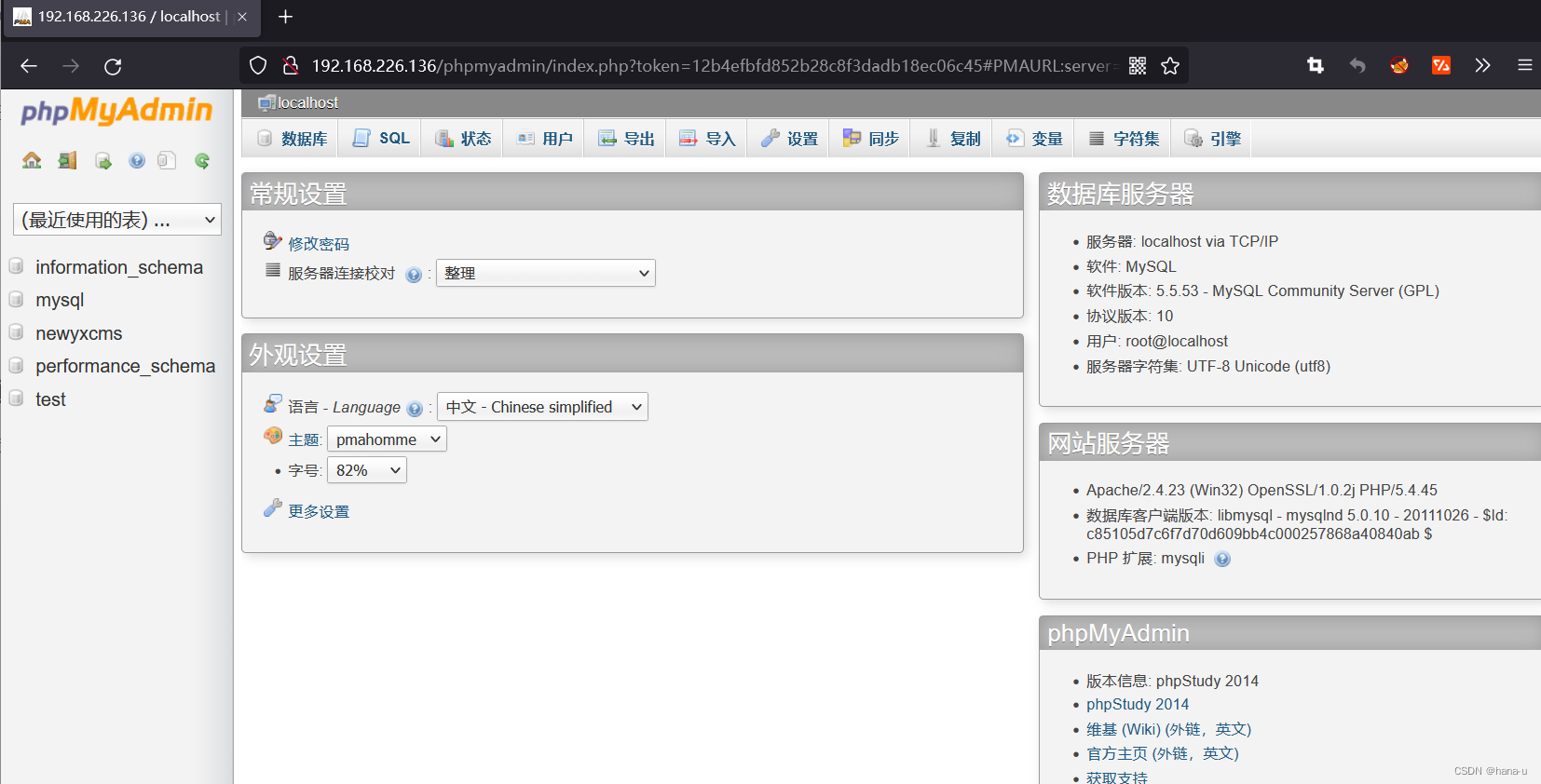Open the 引擎 tab
Screen dimensions: 1541x784
click(x=1211, y=139)
